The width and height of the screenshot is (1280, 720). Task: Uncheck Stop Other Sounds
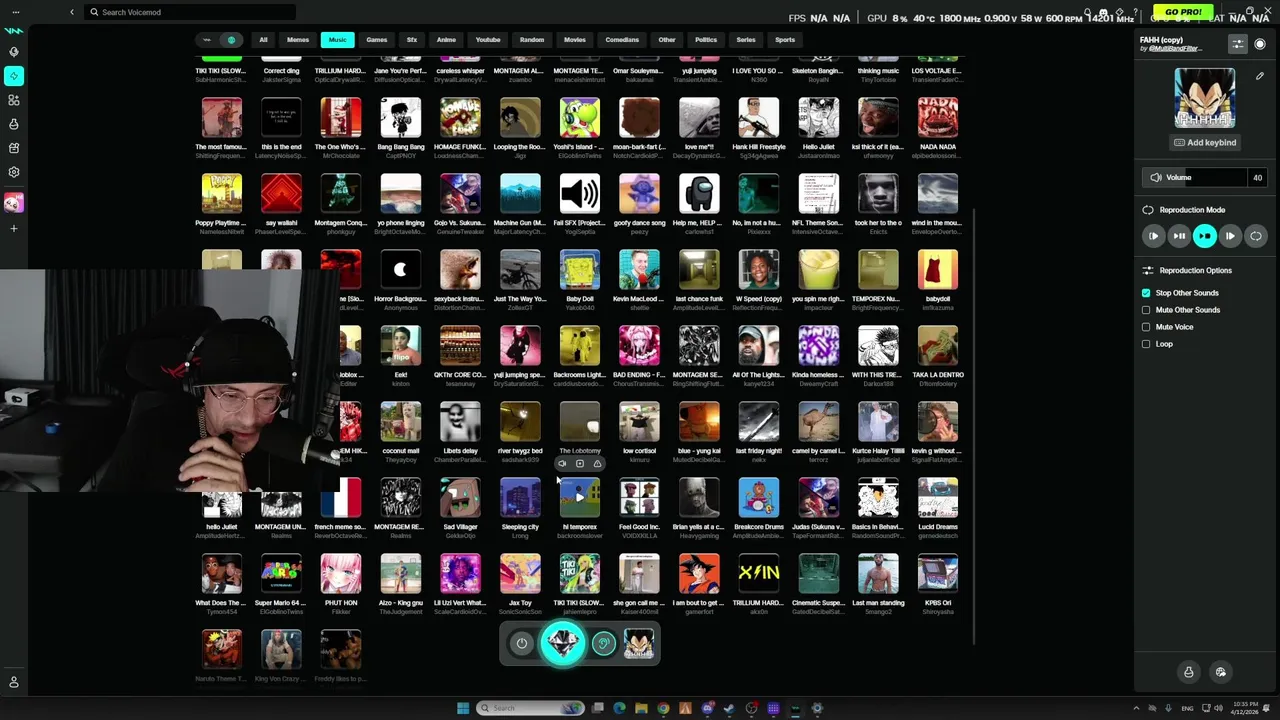tap(1146, 293)
